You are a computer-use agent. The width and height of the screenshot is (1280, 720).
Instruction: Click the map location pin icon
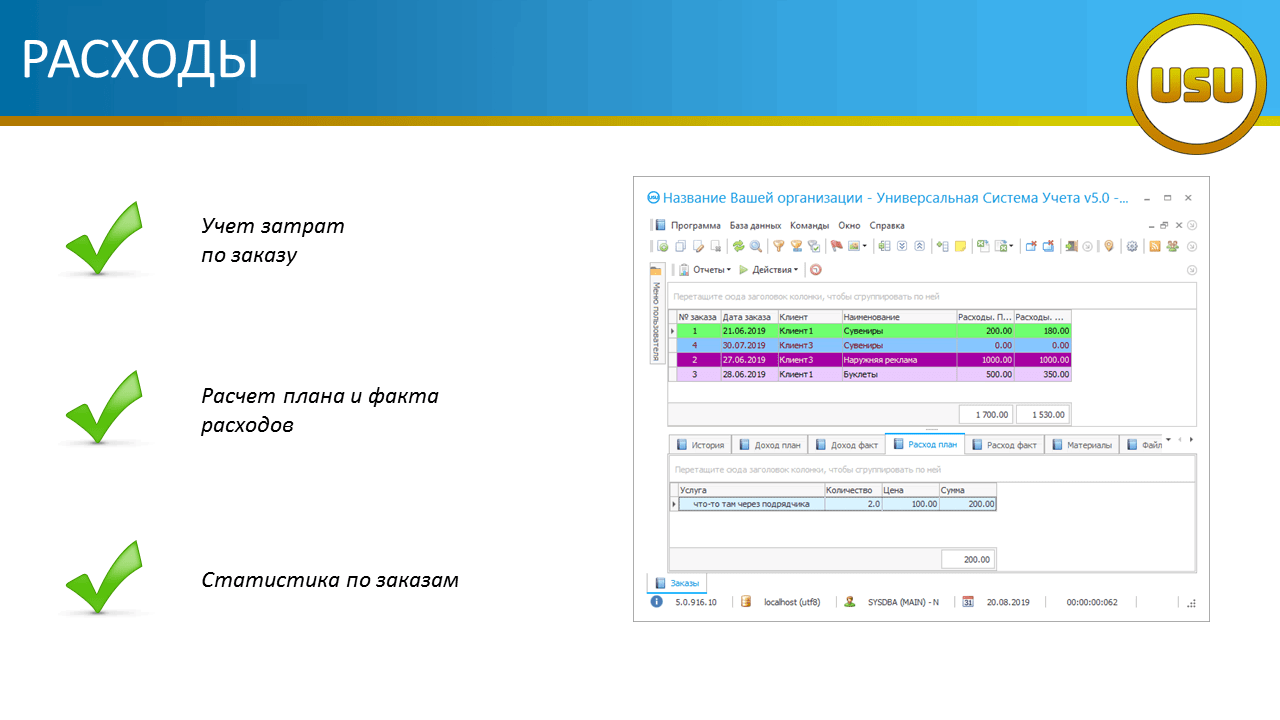pos(1108,247)
